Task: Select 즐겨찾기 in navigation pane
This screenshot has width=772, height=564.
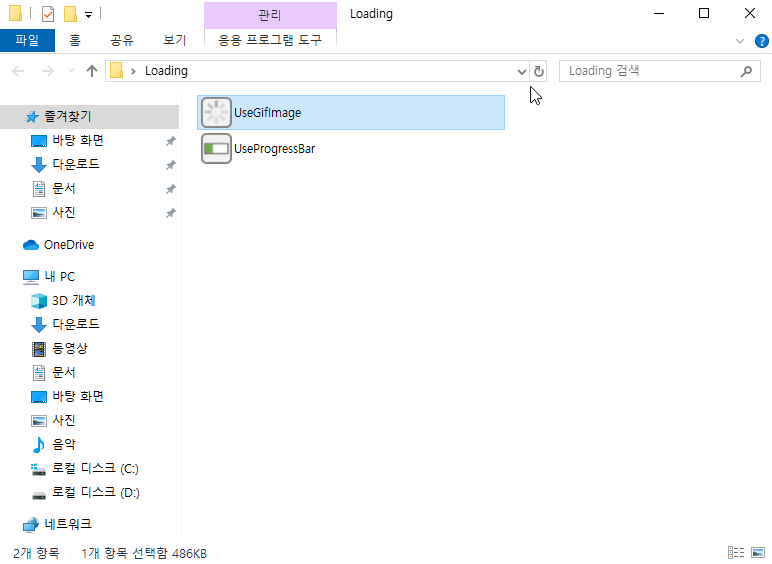Action: pyautogui.click(x=89, y=117)
